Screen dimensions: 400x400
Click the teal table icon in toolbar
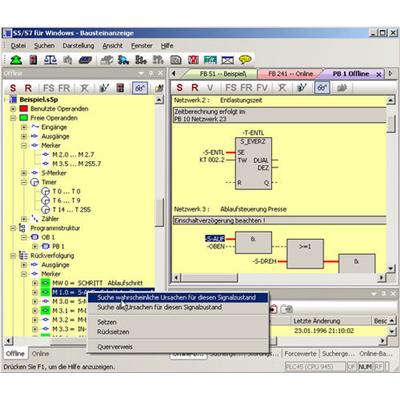point(210,60)
